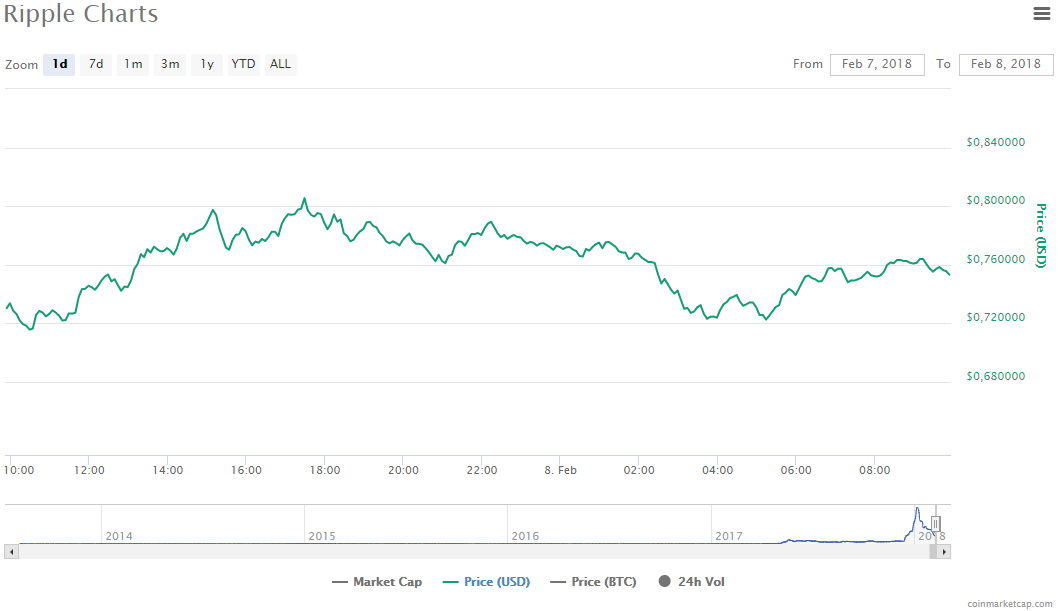Click the 2018 price spike in navigator

point(917,519)
